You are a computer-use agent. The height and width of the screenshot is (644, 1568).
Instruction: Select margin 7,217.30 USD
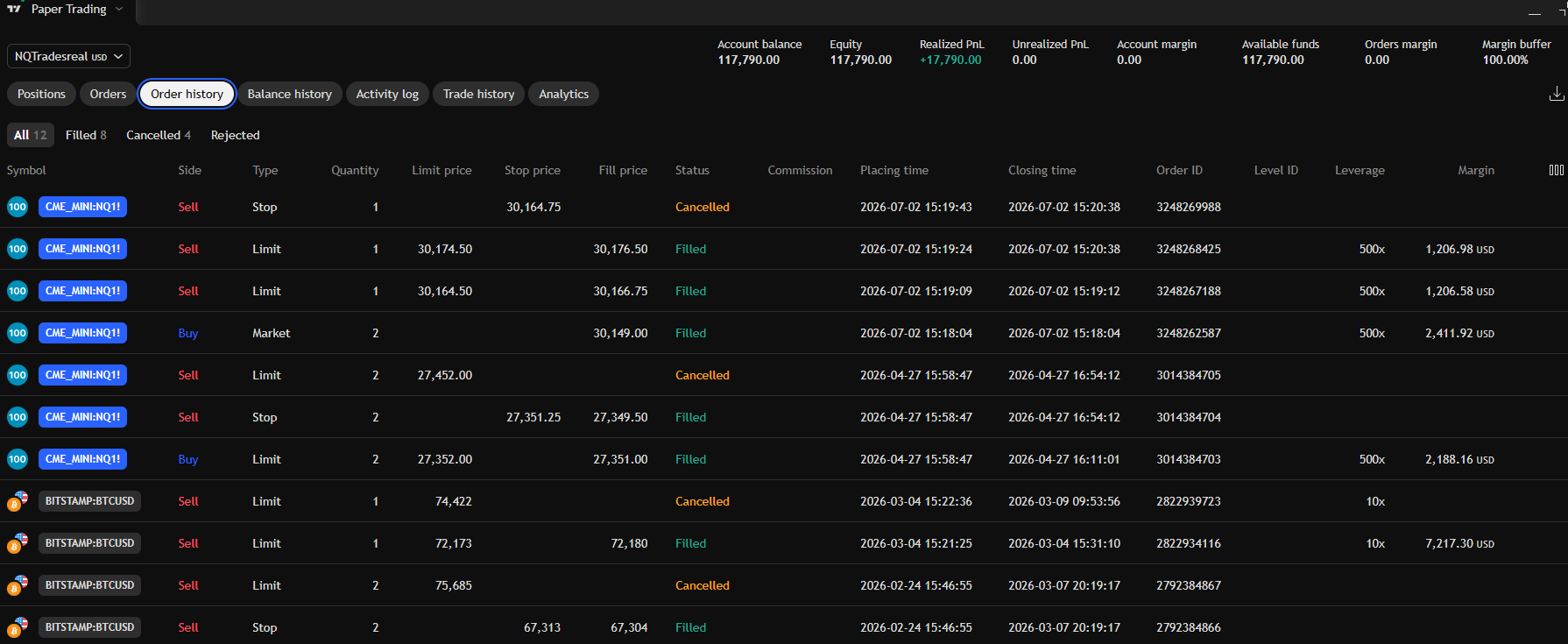click(1459, 543)
